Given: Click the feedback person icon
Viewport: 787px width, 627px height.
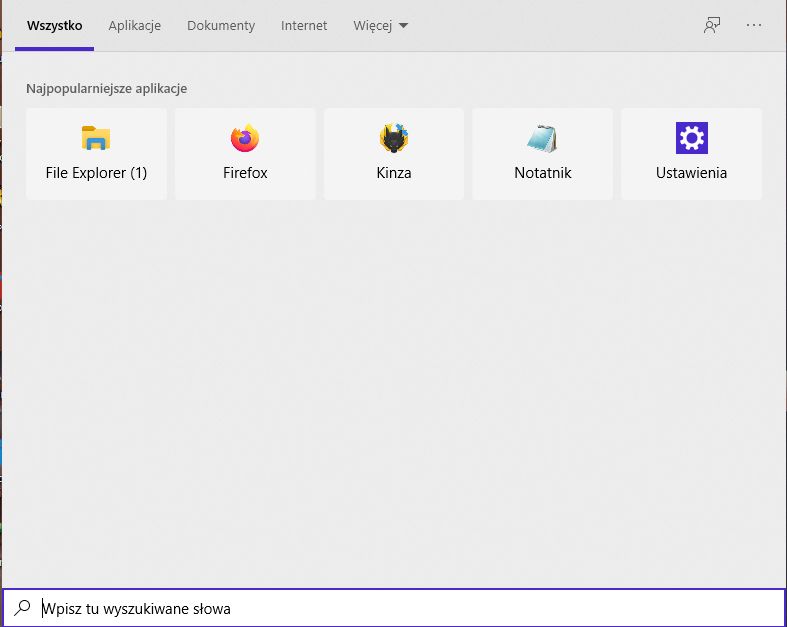Looking at the screenshot, I should point(712,25).
